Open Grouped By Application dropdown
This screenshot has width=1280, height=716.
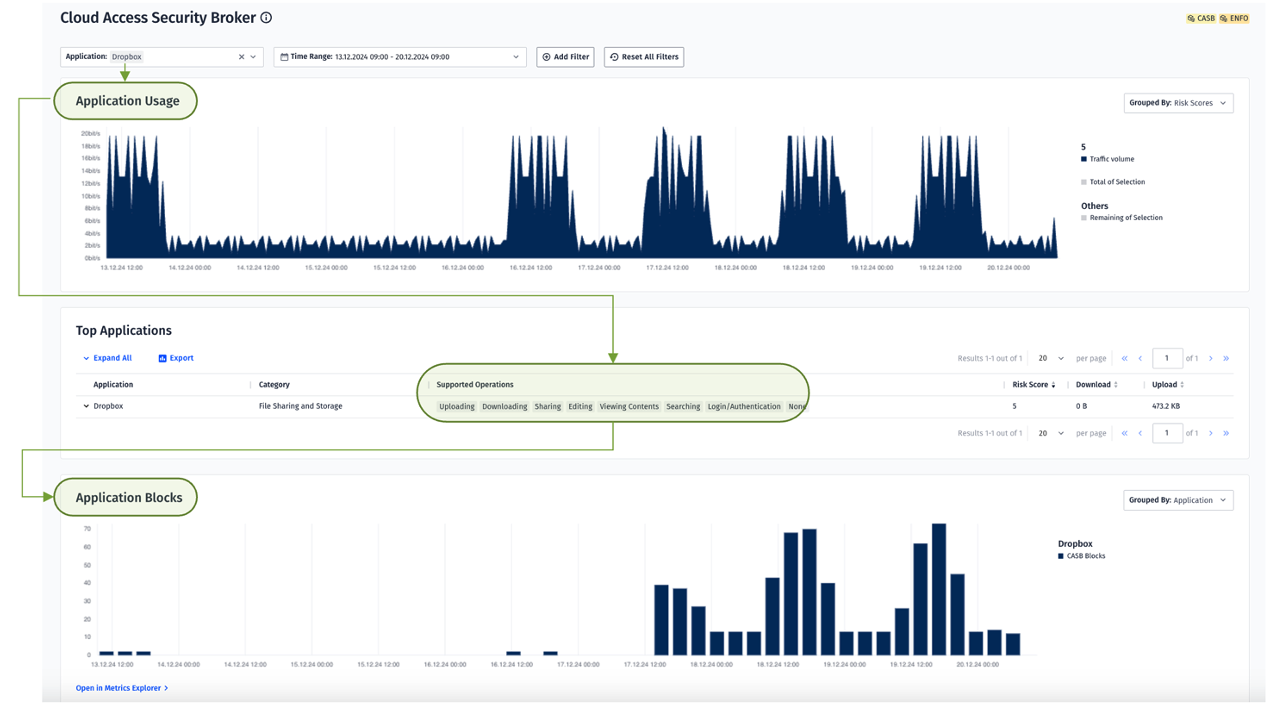click(1178, 500)
